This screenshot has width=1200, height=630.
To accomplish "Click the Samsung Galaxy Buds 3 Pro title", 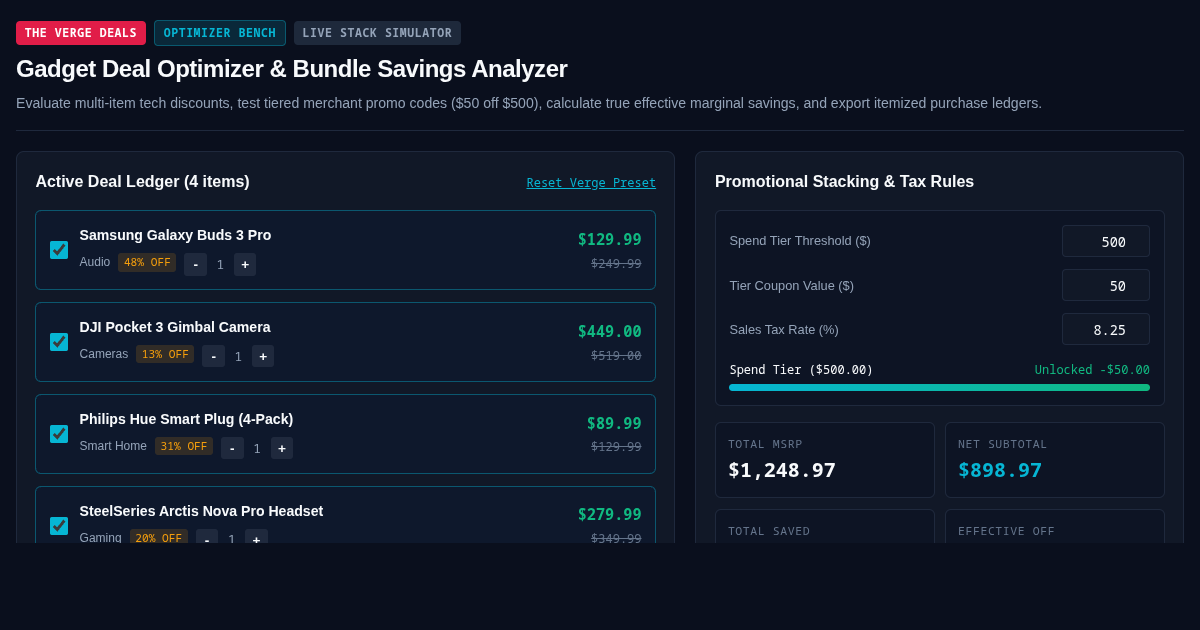I will coord(175,235).
